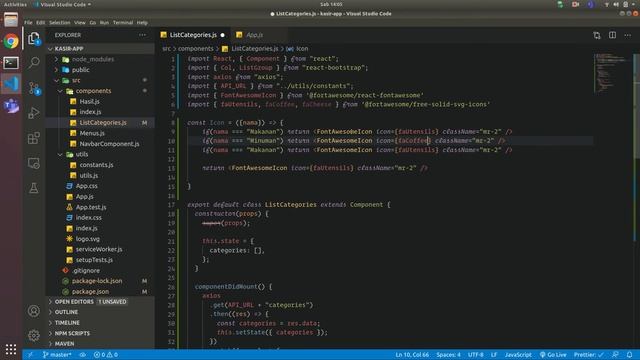Click UTF-8 encoding in status bar
This screenshot has width=640, height=360.
pyautogui.click(x=476, y=355)
